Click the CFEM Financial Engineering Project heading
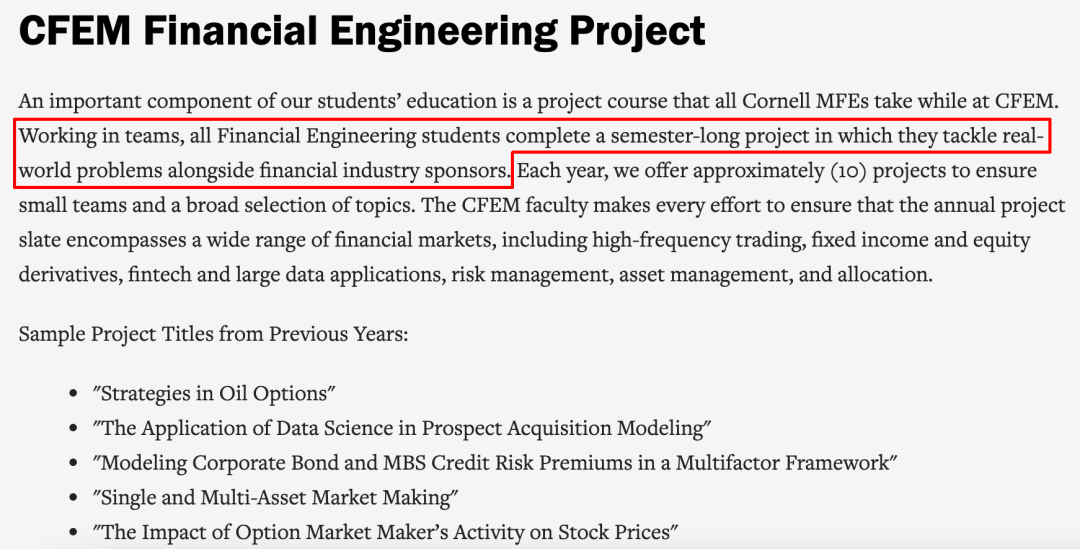This screenshot has height=549, width=1080. click(362, 32)
